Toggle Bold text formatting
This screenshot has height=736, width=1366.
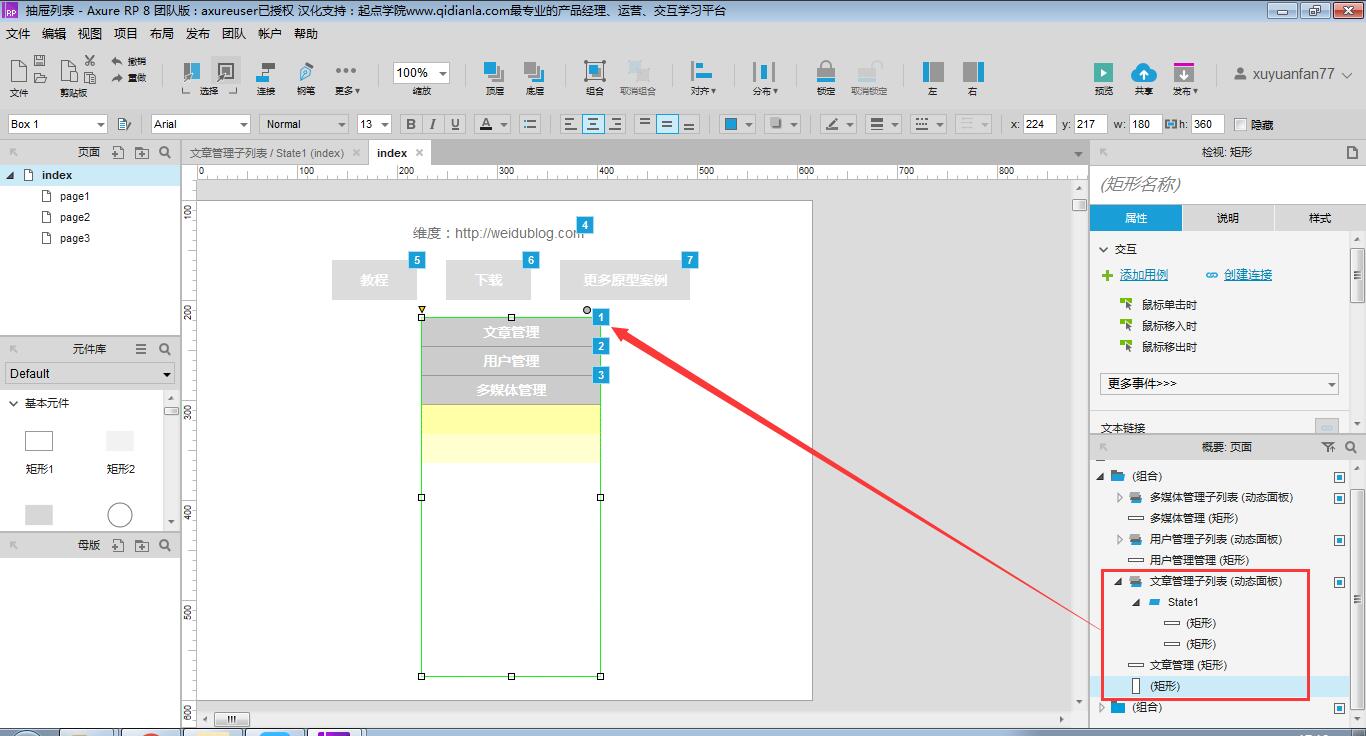tap(410, 124)
